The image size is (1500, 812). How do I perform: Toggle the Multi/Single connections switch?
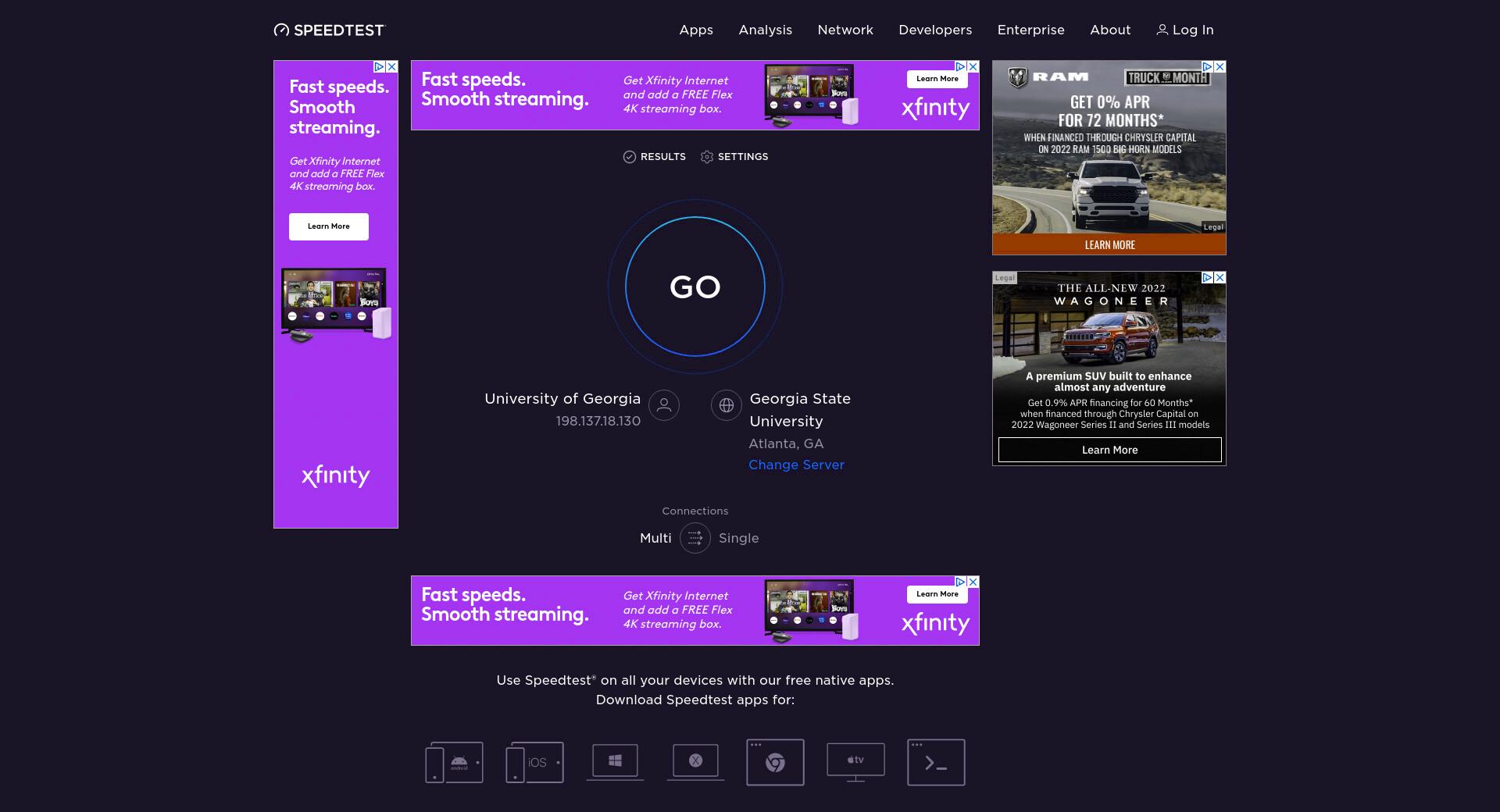[x=695, y=538]
